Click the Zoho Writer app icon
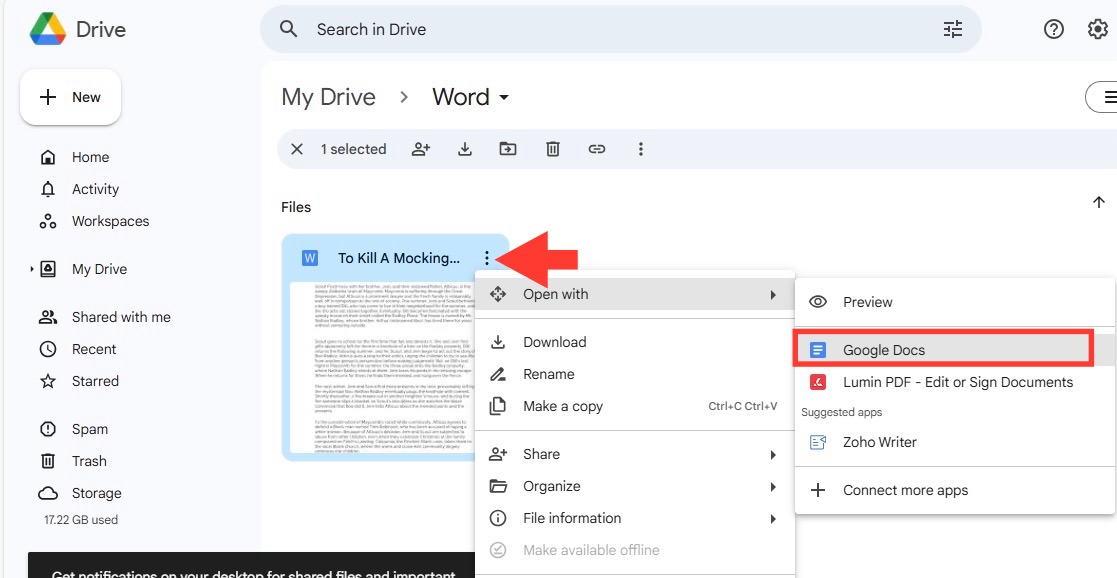1117x578 pixels. pos(818,442)
